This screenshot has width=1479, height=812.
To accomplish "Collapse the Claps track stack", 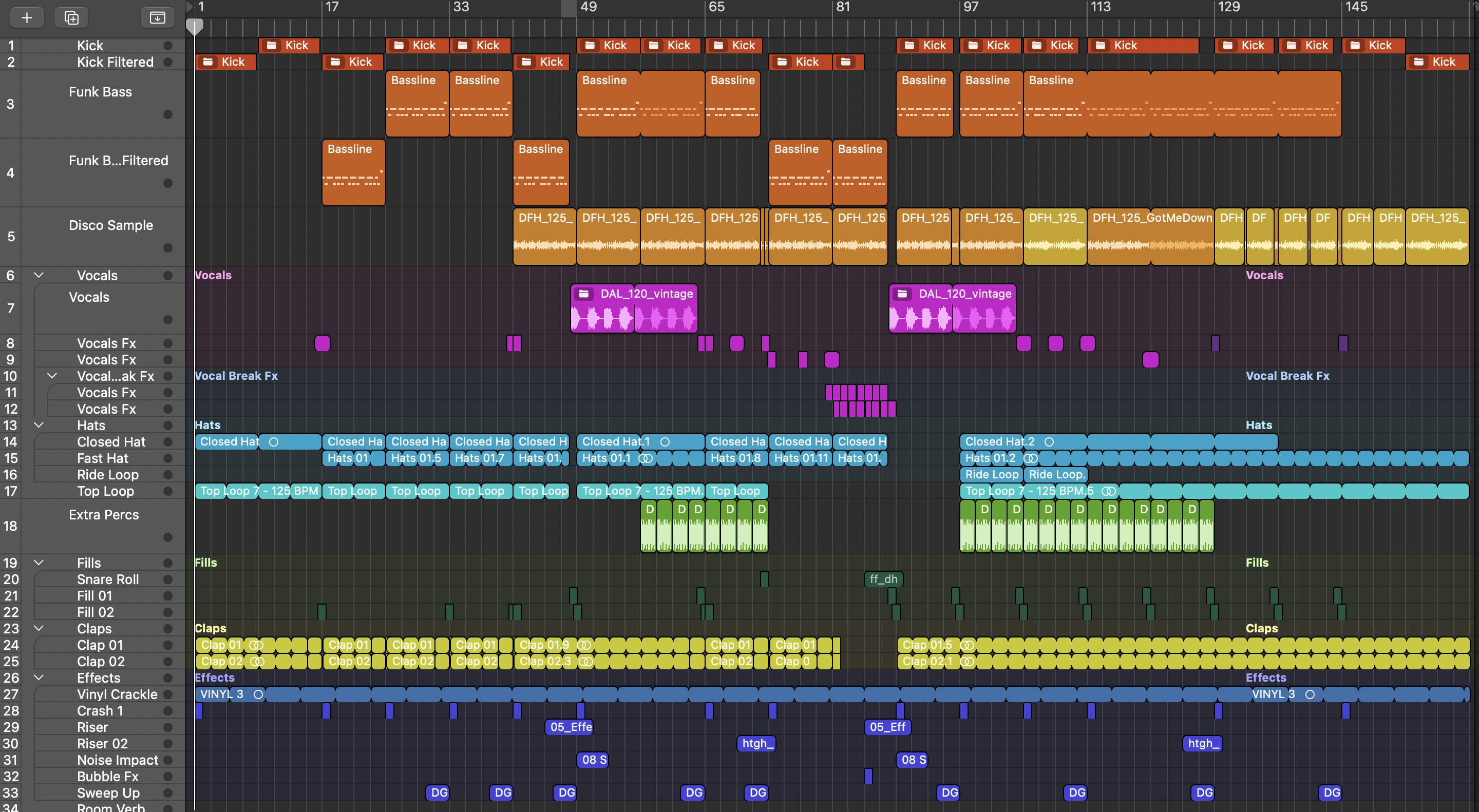I will [x=39, y=628].
